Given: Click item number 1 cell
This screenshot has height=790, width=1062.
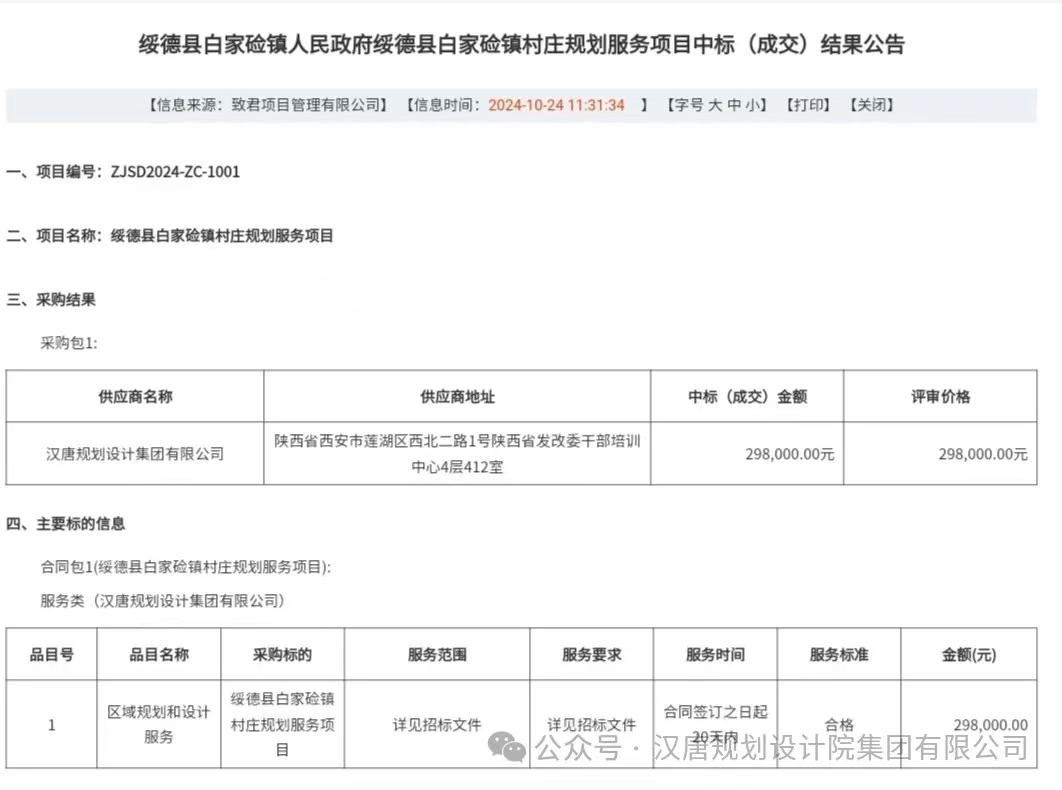Looking at the screenshot, I should (x=51, y=725).
